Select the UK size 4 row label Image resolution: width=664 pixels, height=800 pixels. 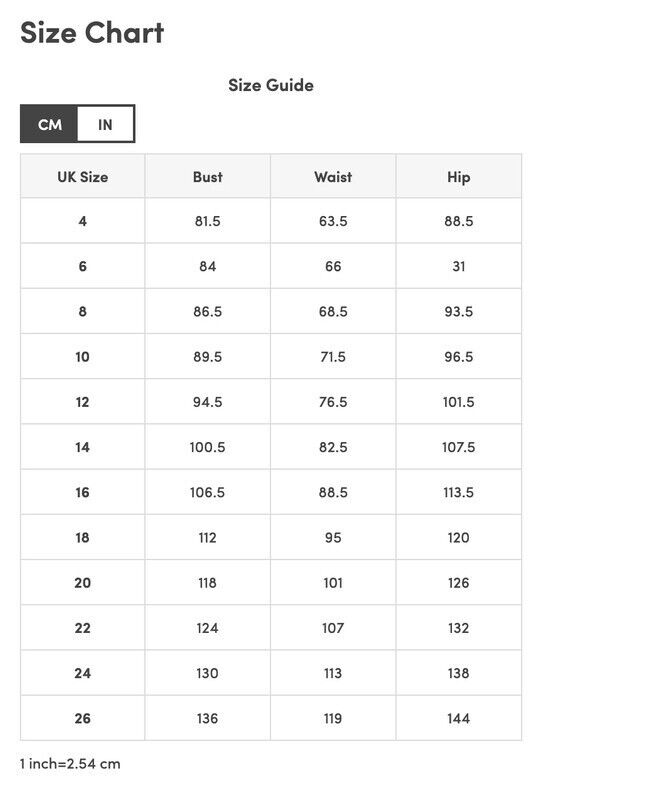pyautogui.click(x=82, y=221)
